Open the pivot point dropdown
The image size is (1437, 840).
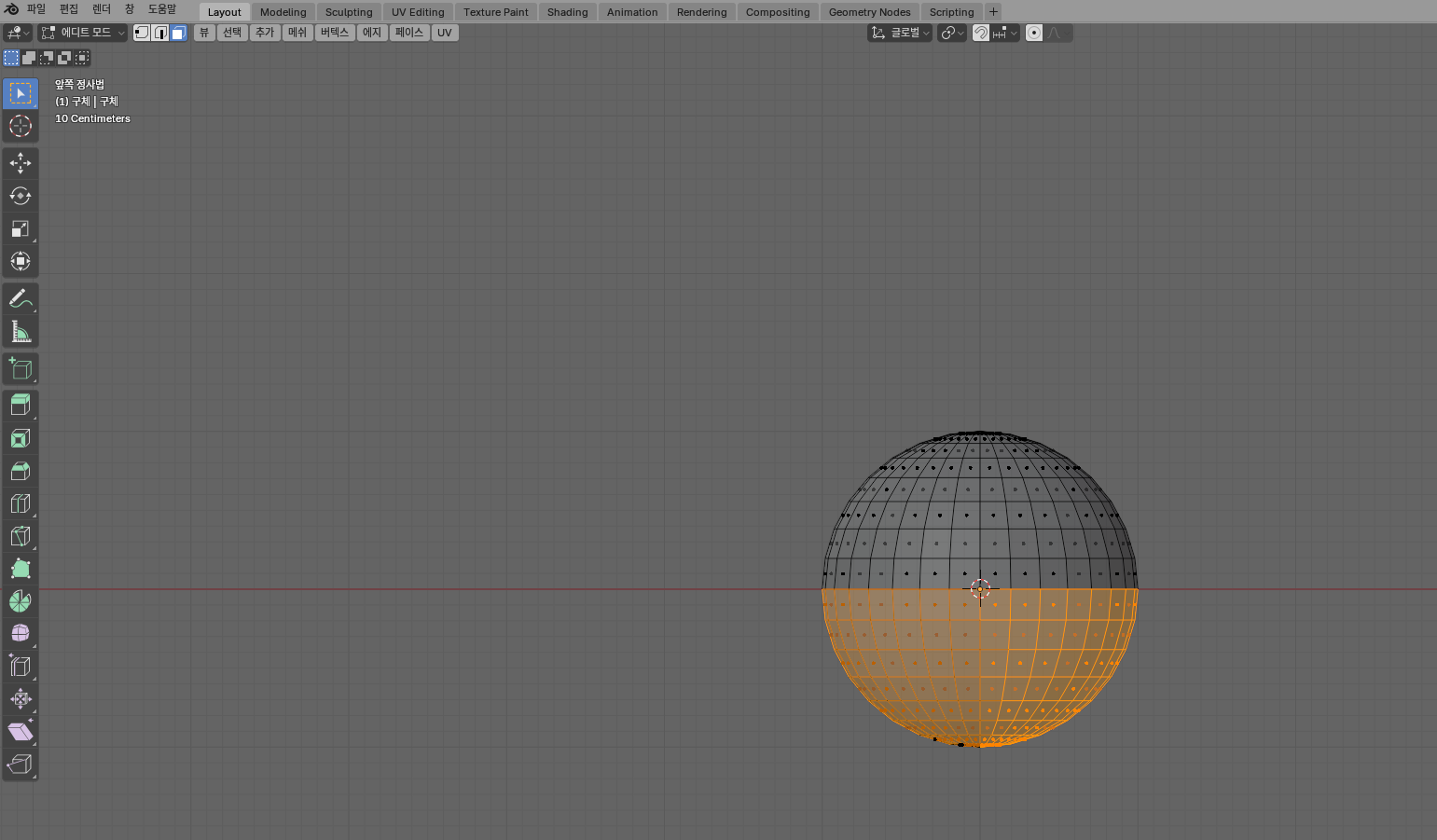pyautogui.click(x=952, y=33)
